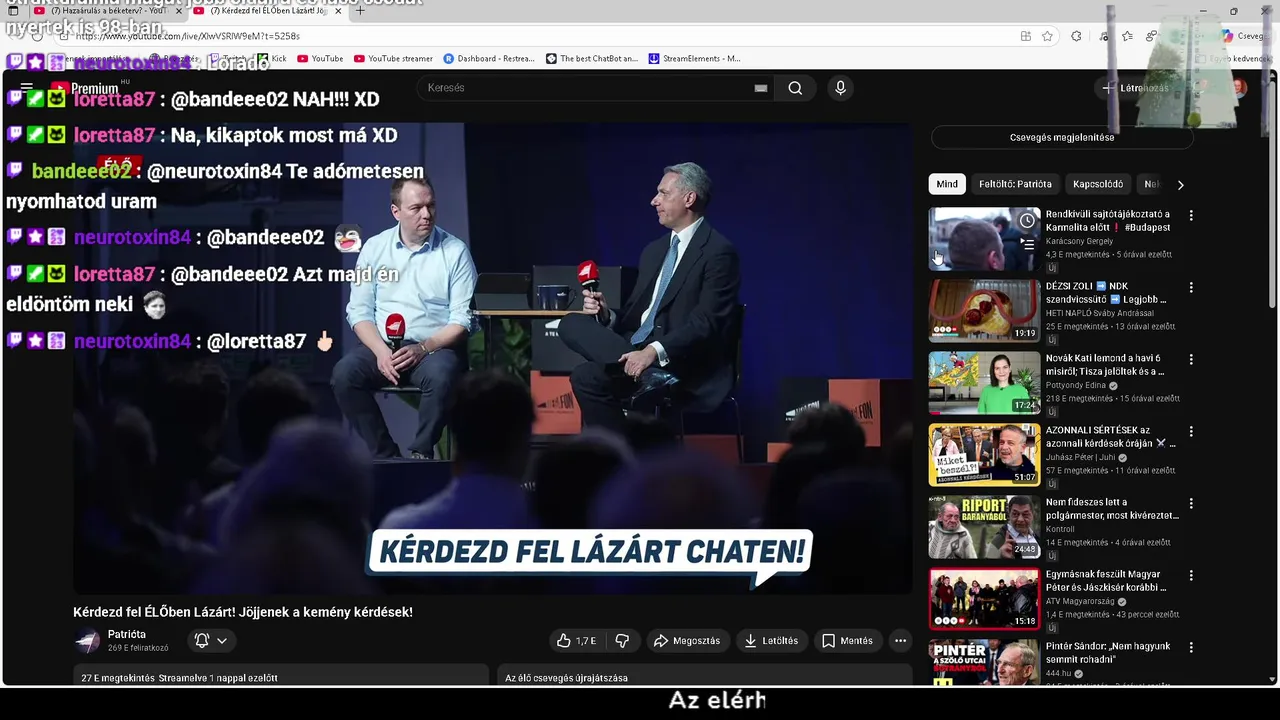
Task: Select the Mind filter chip
Action: pyautogui.click(x=947, y=184)
